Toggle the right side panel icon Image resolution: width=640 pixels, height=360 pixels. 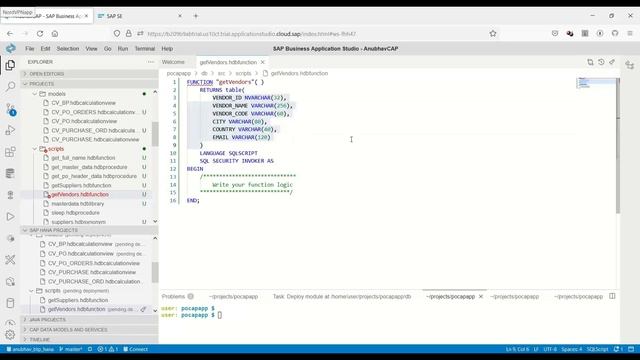(630, 65)
